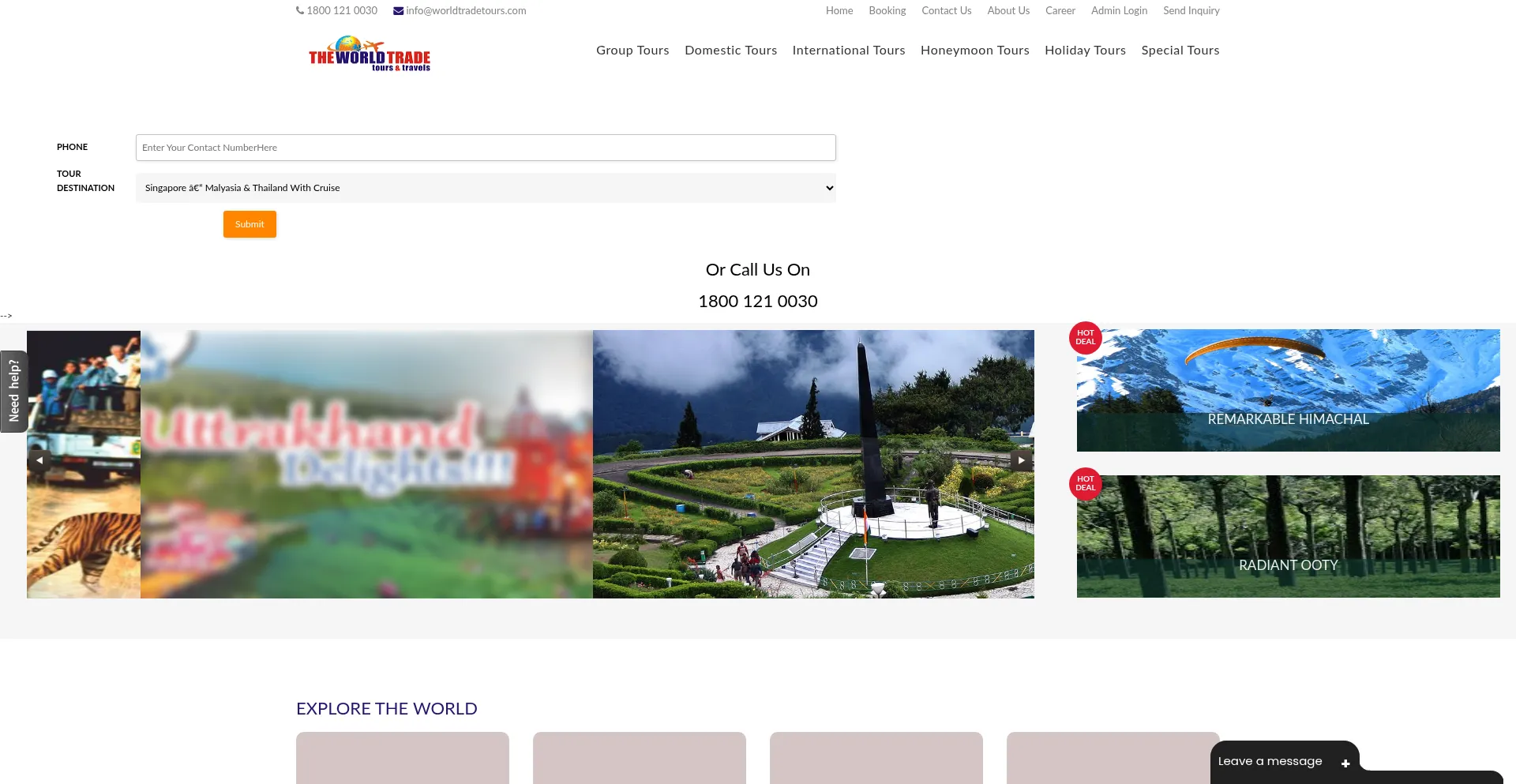Click The World Trade logo
1516x784 pixels.
[370, 54]
